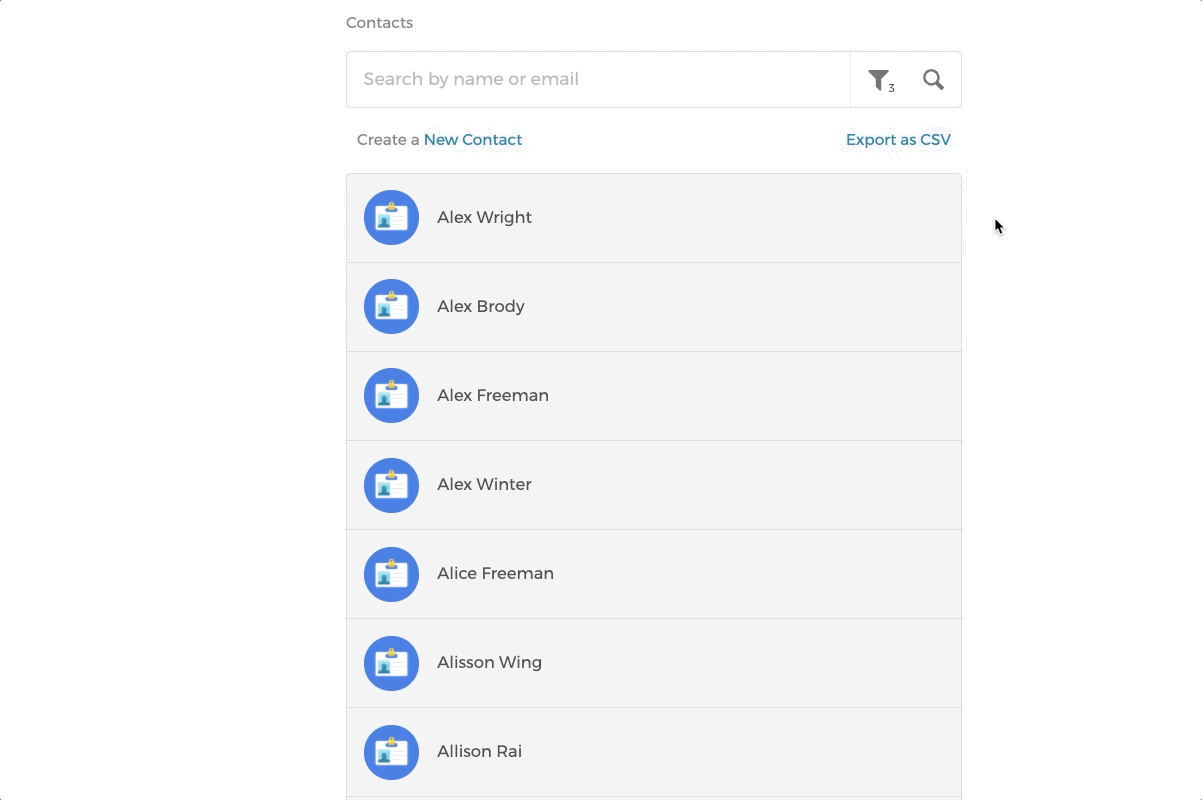Click Alex Brody's contact card avatar
1202x800 pixels.
click(391, 307)
